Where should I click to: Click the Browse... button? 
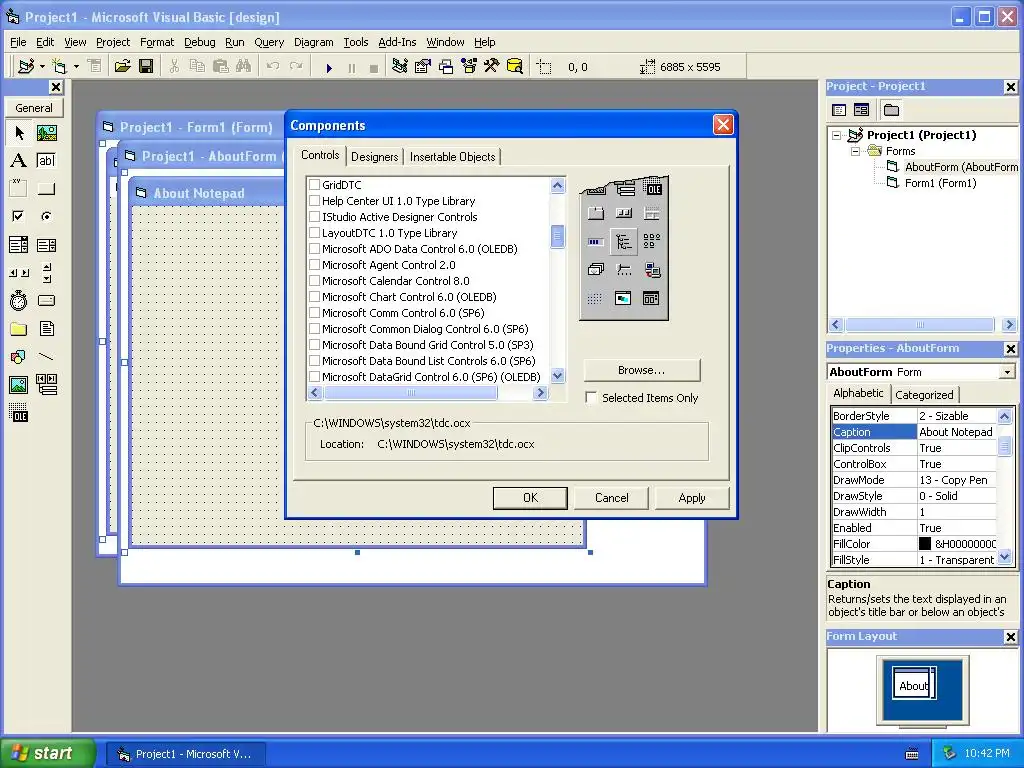[641, 370]
